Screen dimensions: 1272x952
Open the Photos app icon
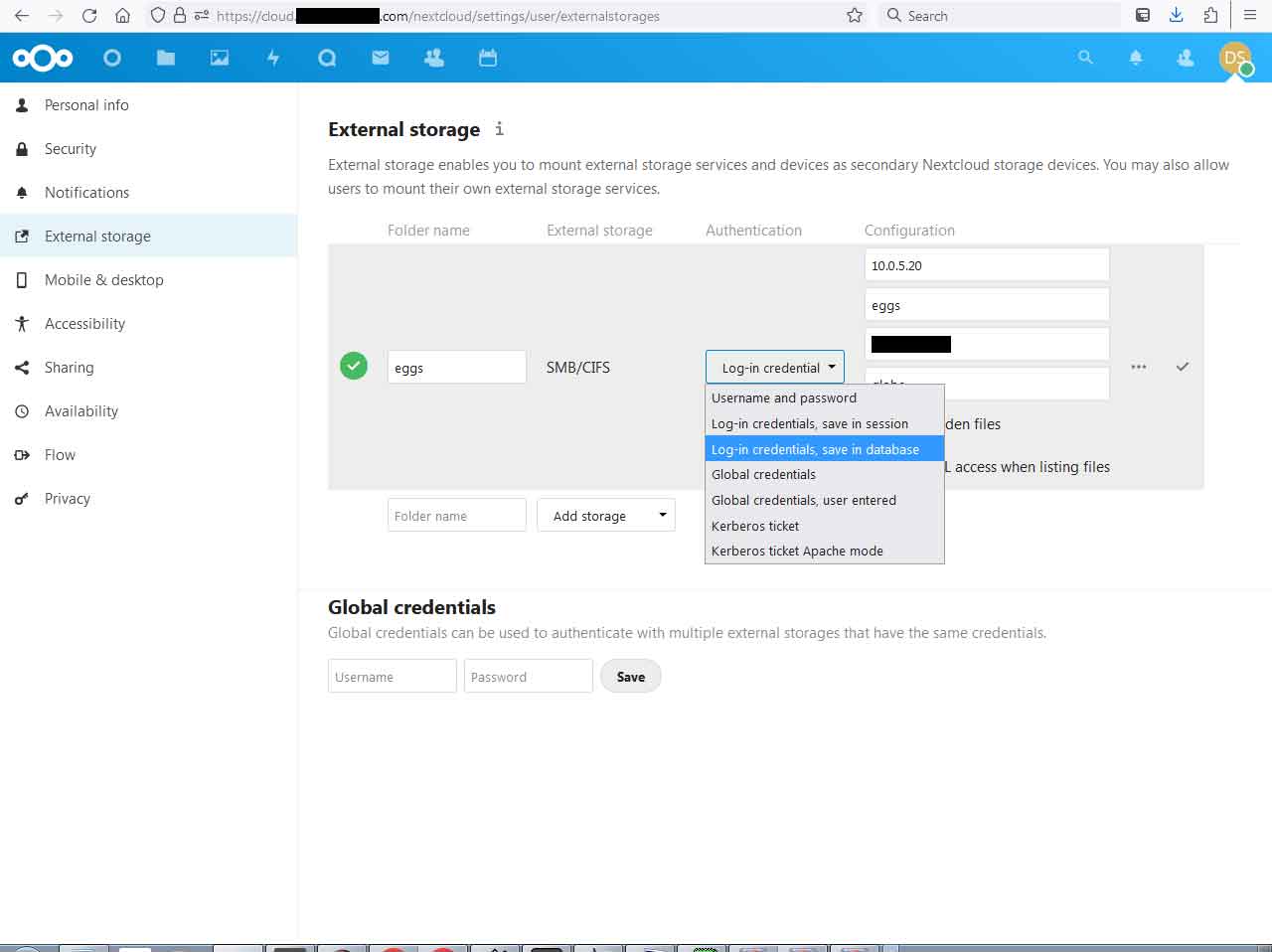point(220,58)
